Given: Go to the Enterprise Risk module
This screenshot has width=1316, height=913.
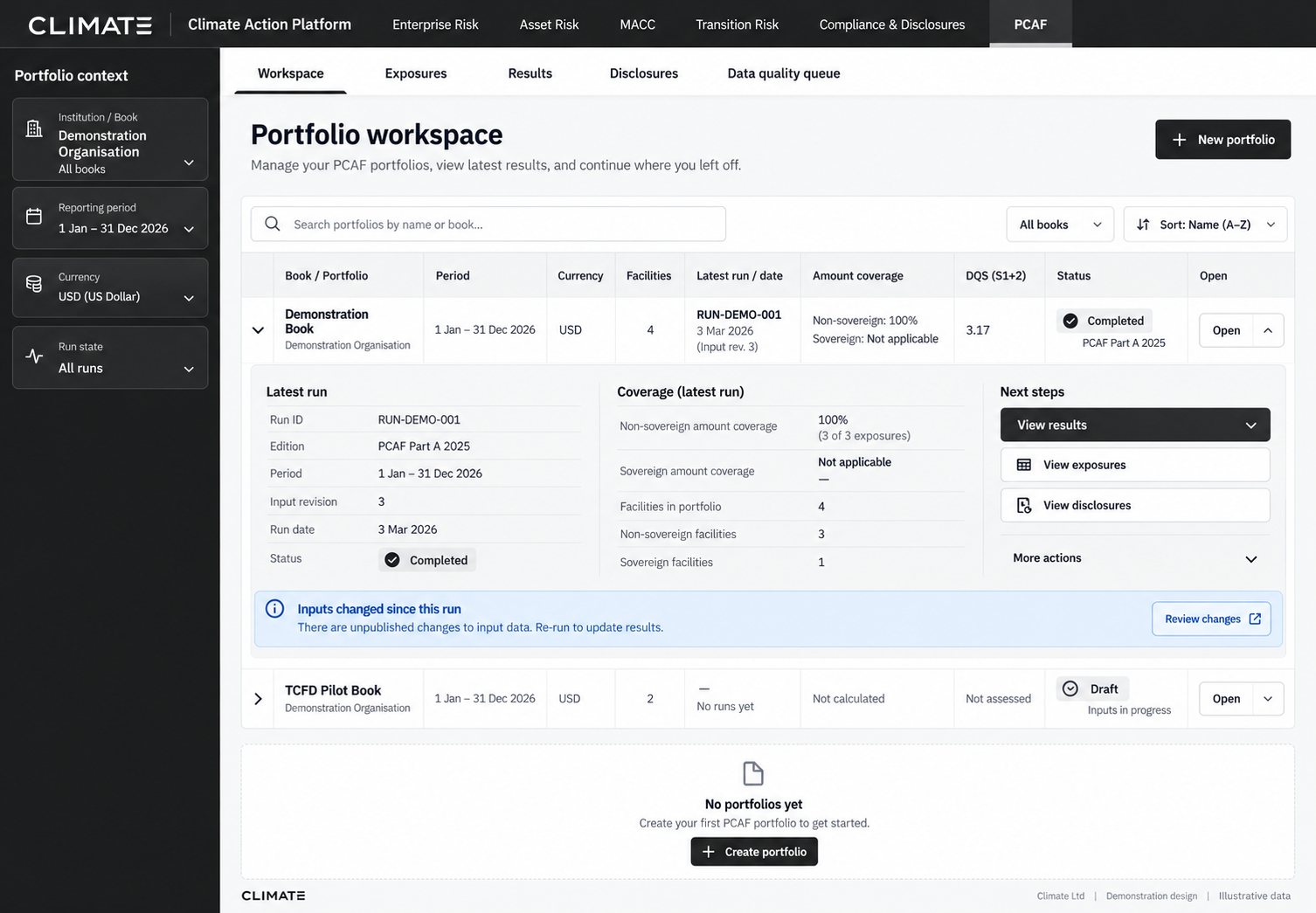Looking at the screenshot, I should (x=435, y=24).
